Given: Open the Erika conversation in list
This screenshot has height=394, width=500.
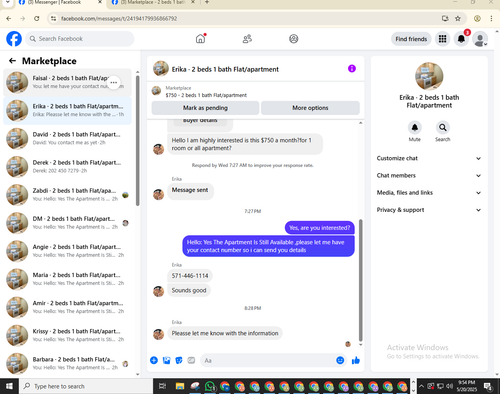Looking at the screenshot, I should click(67, 110).
